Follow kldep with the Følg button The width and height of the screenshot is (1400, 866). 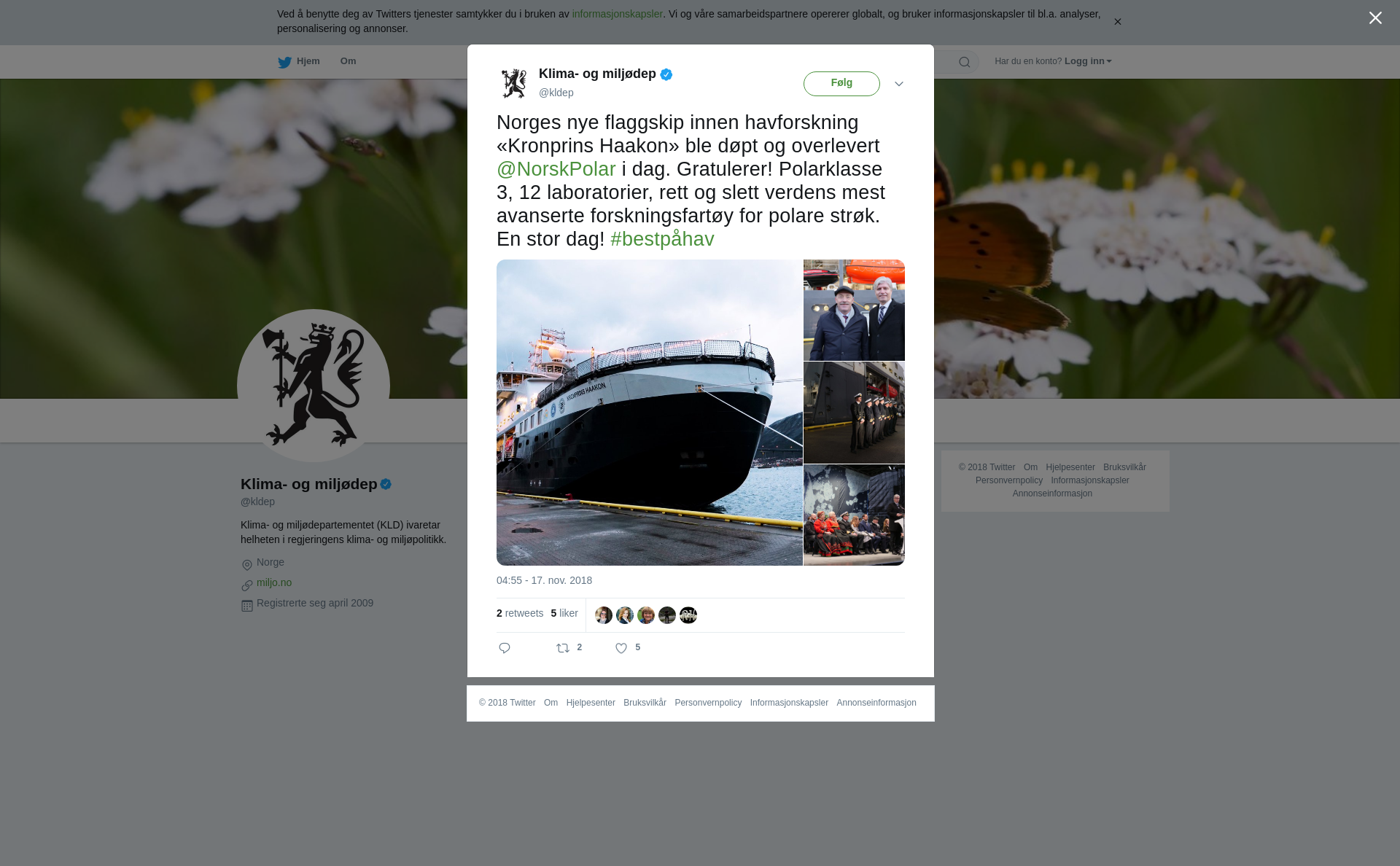[841, 84]
